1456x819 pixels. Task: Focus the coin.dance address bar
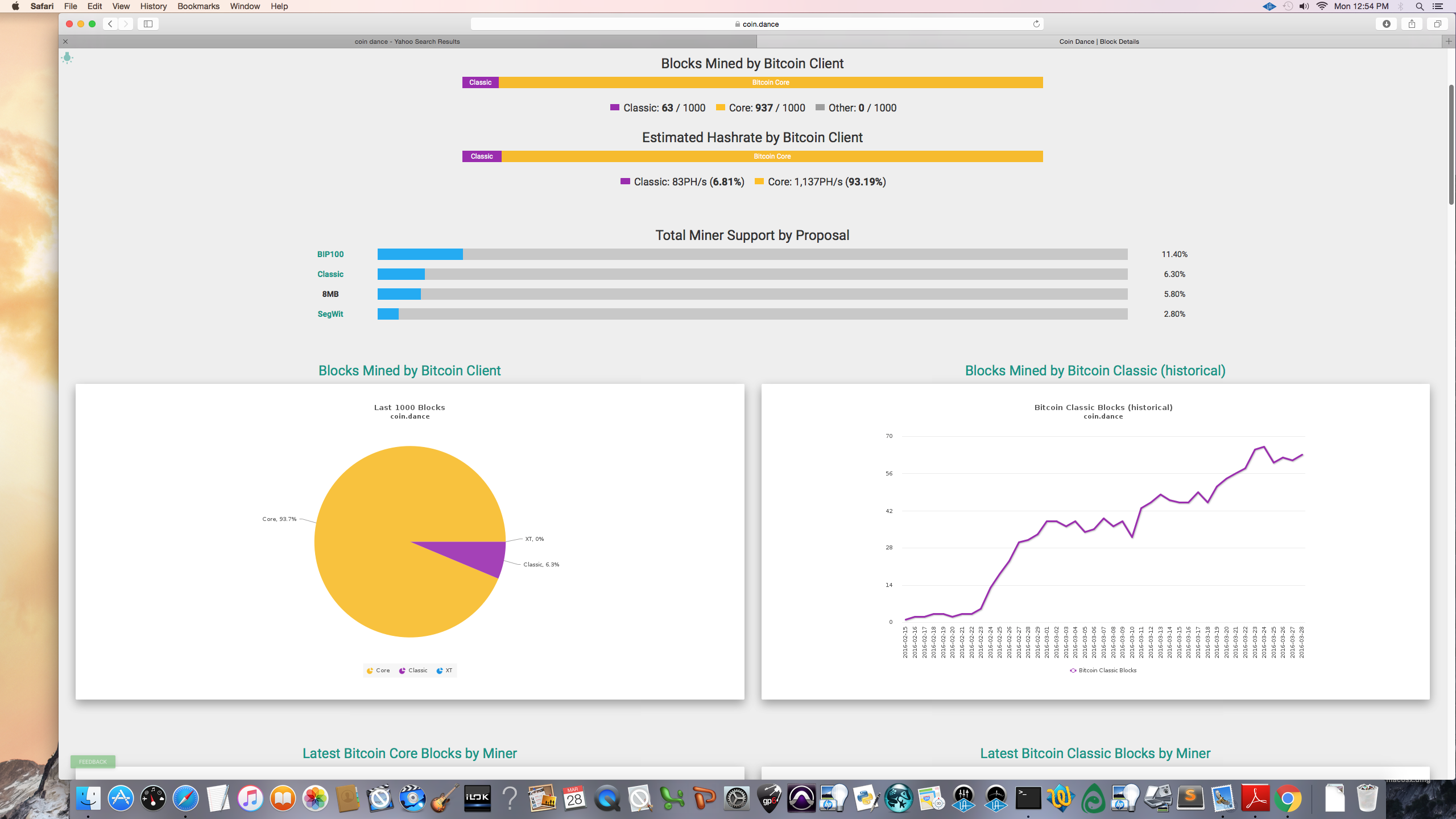point(756,24)
